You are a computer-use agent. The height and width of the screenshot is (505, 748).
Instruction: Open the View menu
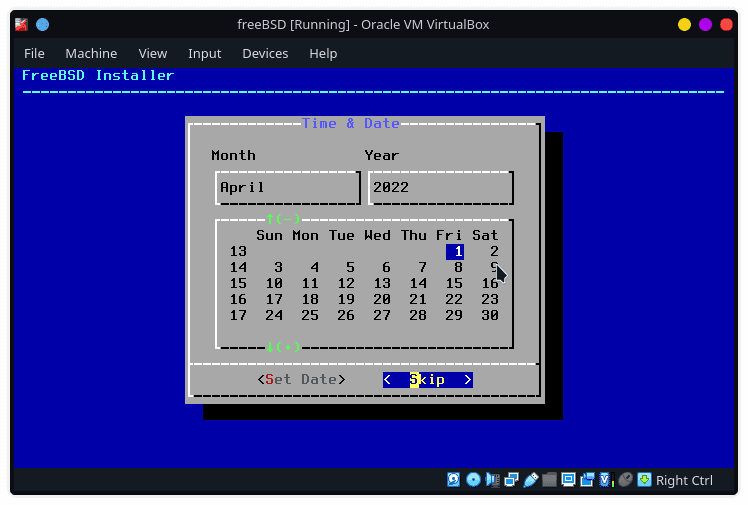coord(153,53)
